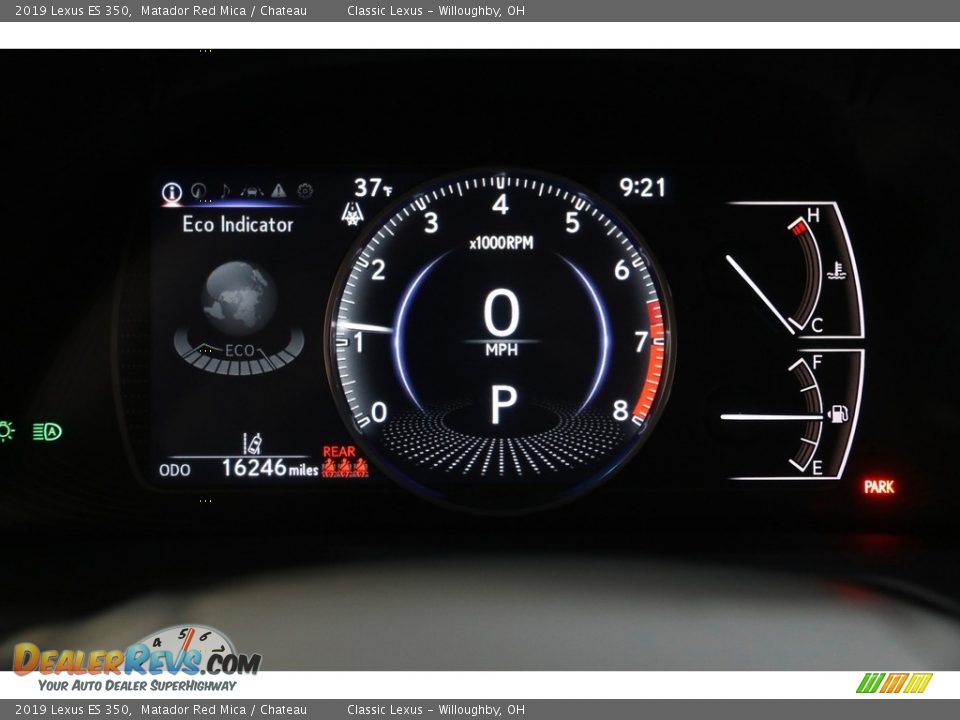The width and height of the screenshot is (960, 720).
Task: Toggle the P gear position indicator
Action: coord(502,404)
